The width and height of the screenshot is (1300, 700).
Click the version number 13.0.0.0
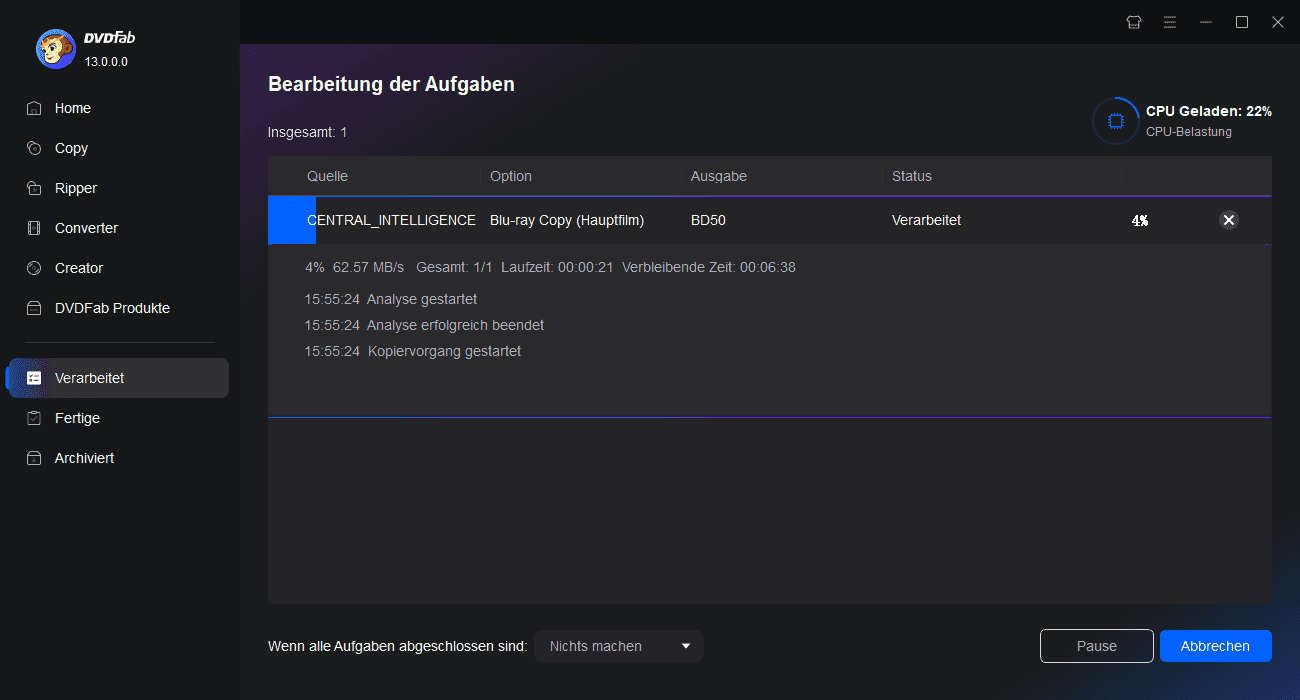point(106,62)
